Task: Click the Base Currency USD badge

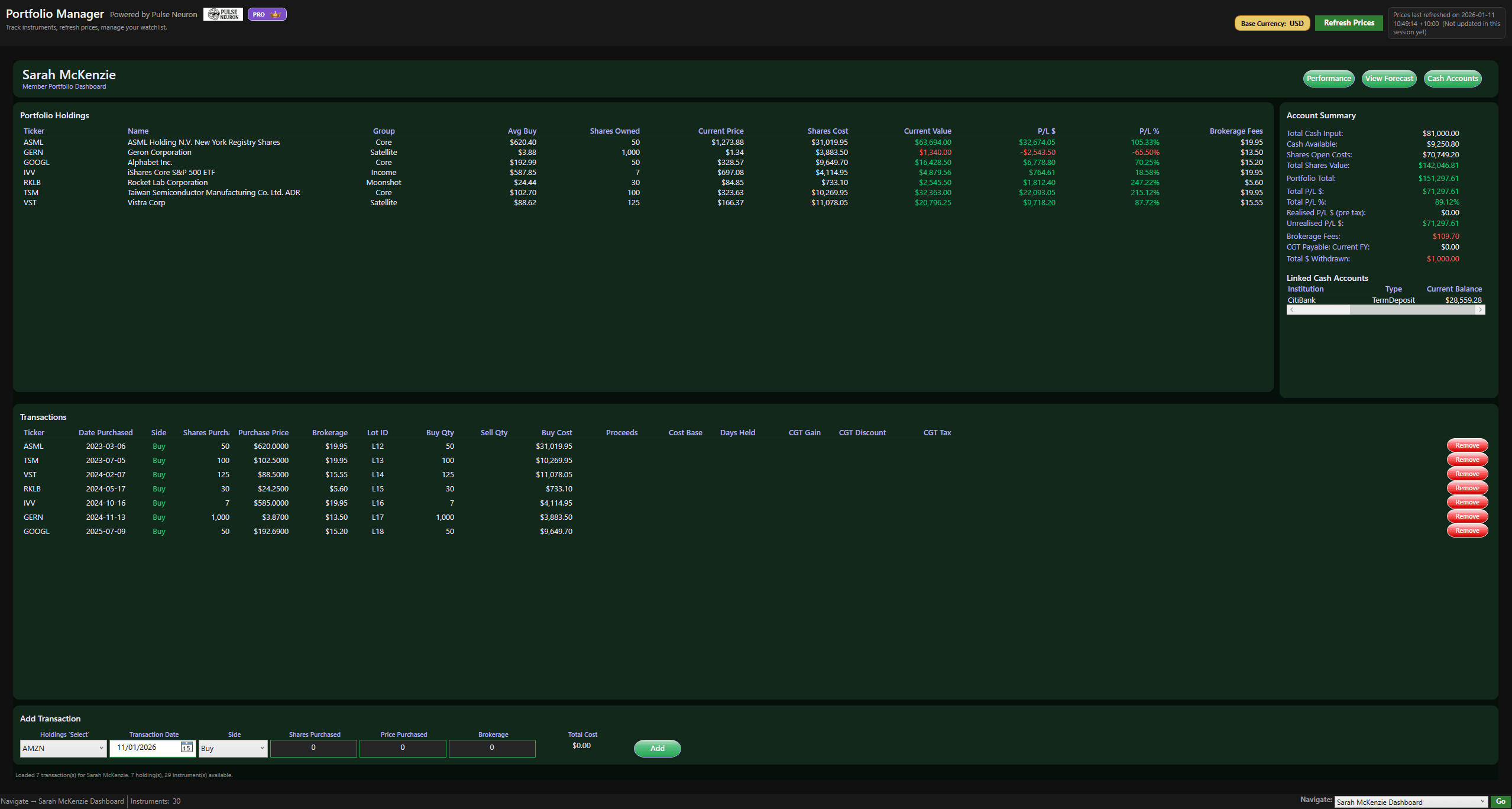Action: pyautogui.click(x=1271, y=23)
